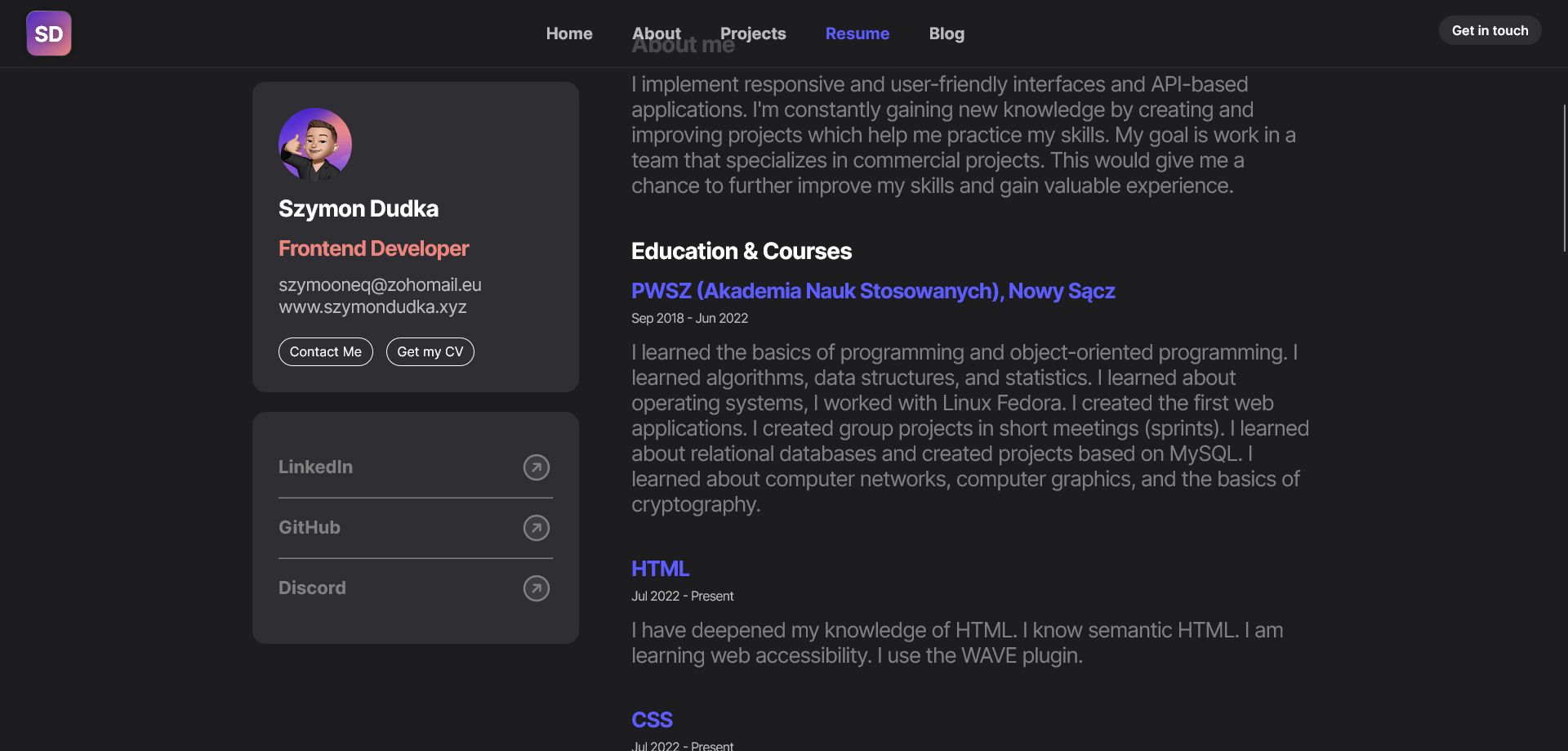
Task: Open LinkedIn via its arrow icon
Action: coord(536,467)
